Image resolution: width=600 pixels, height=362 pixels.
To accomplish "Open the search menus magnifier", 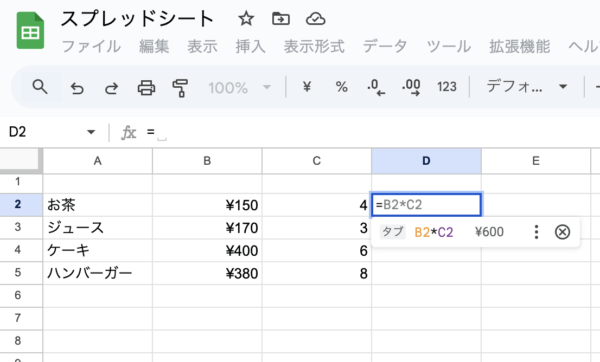I will pos(40,87).
